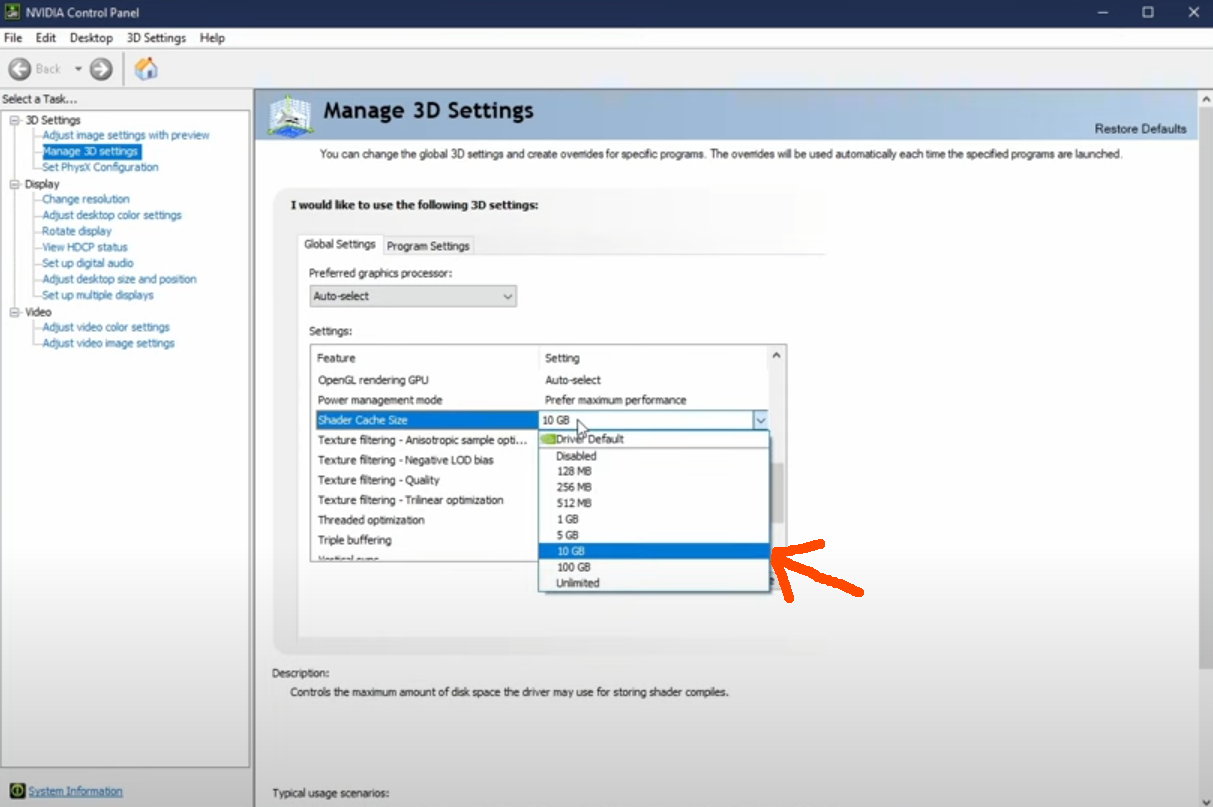
Task: Choose Disabled shader cache option
Action: 654,456
